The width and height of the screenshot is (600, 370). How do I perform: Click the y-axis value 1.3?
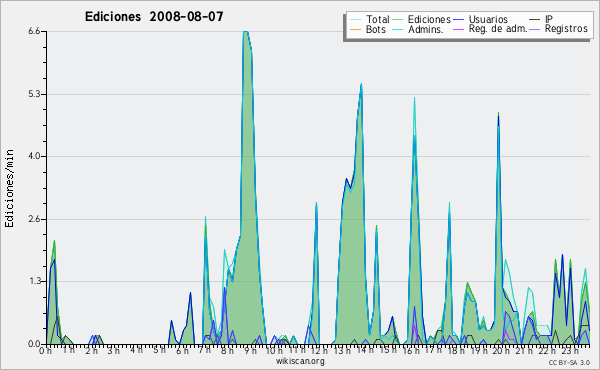pos(34,281)
